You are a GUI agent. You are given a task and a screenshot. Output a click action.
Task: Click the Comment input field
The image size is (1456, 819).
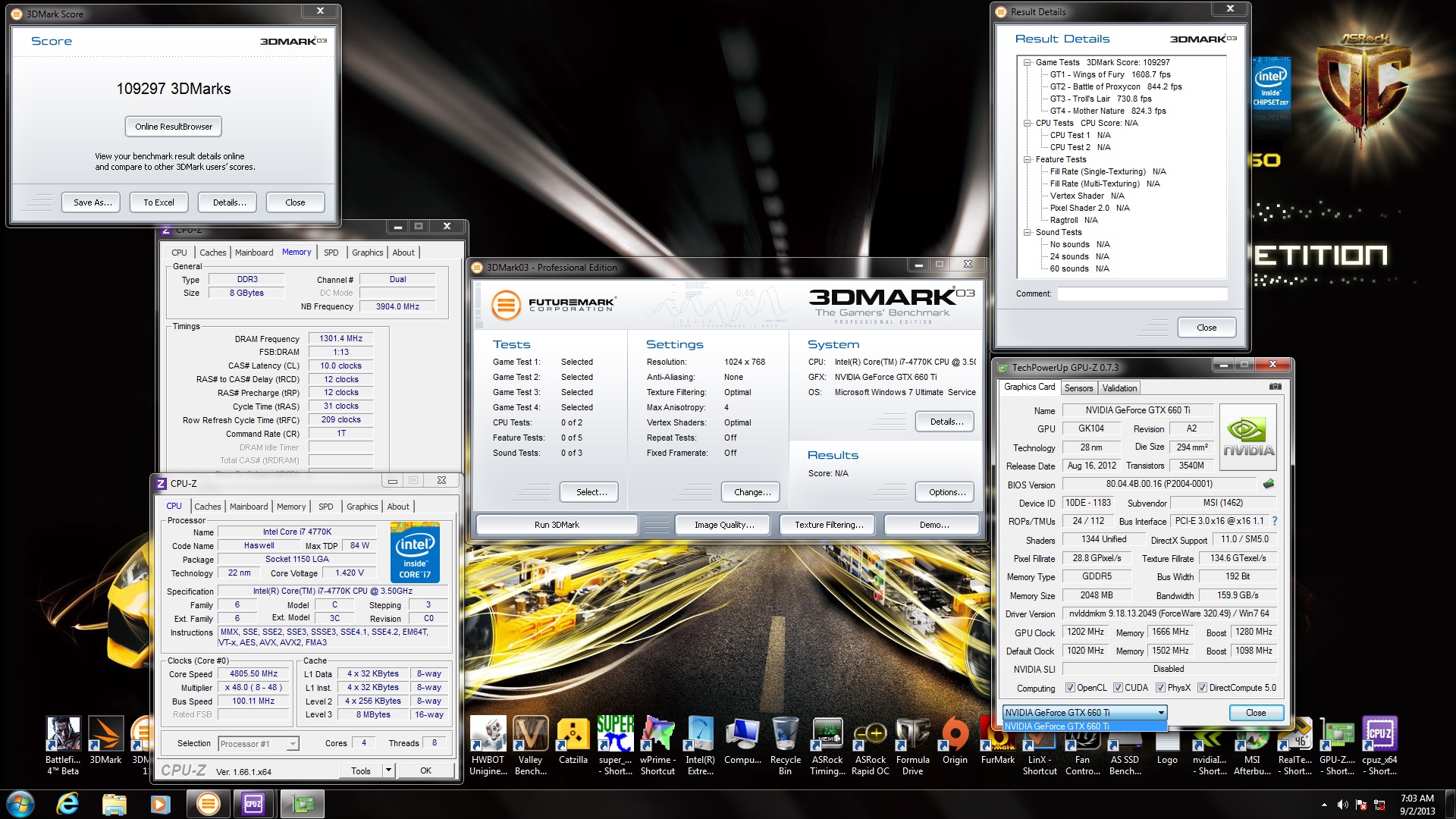tap(1142, 293)
